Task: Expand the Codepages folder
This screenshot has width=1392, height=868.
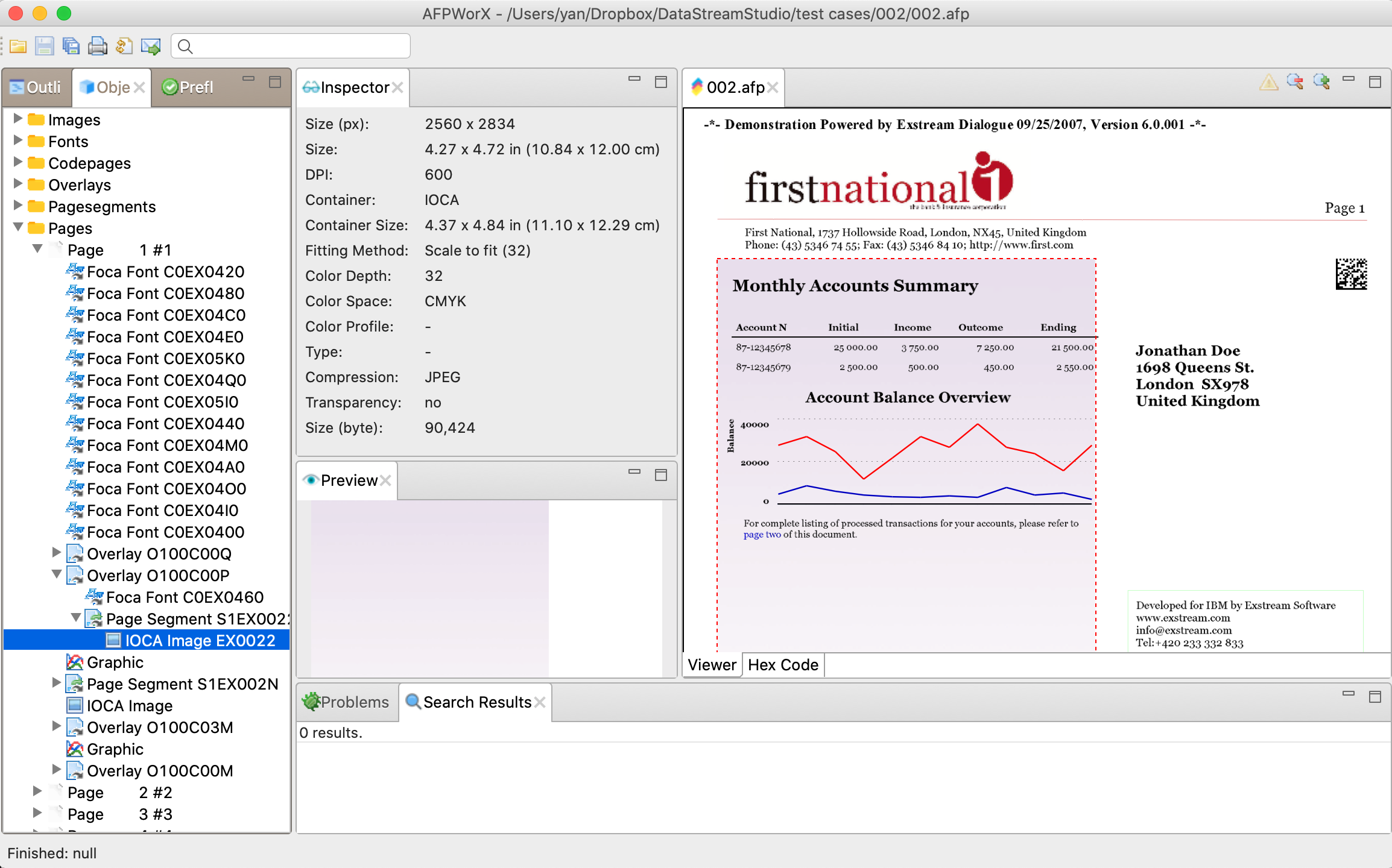Action: tap(17, 162)
